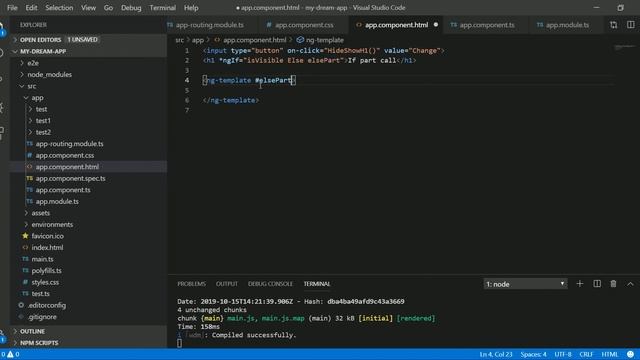Image resolution: width=640 pixels, height=360 pixels.
Task: Expand the e2e folder
Action: 88,63
